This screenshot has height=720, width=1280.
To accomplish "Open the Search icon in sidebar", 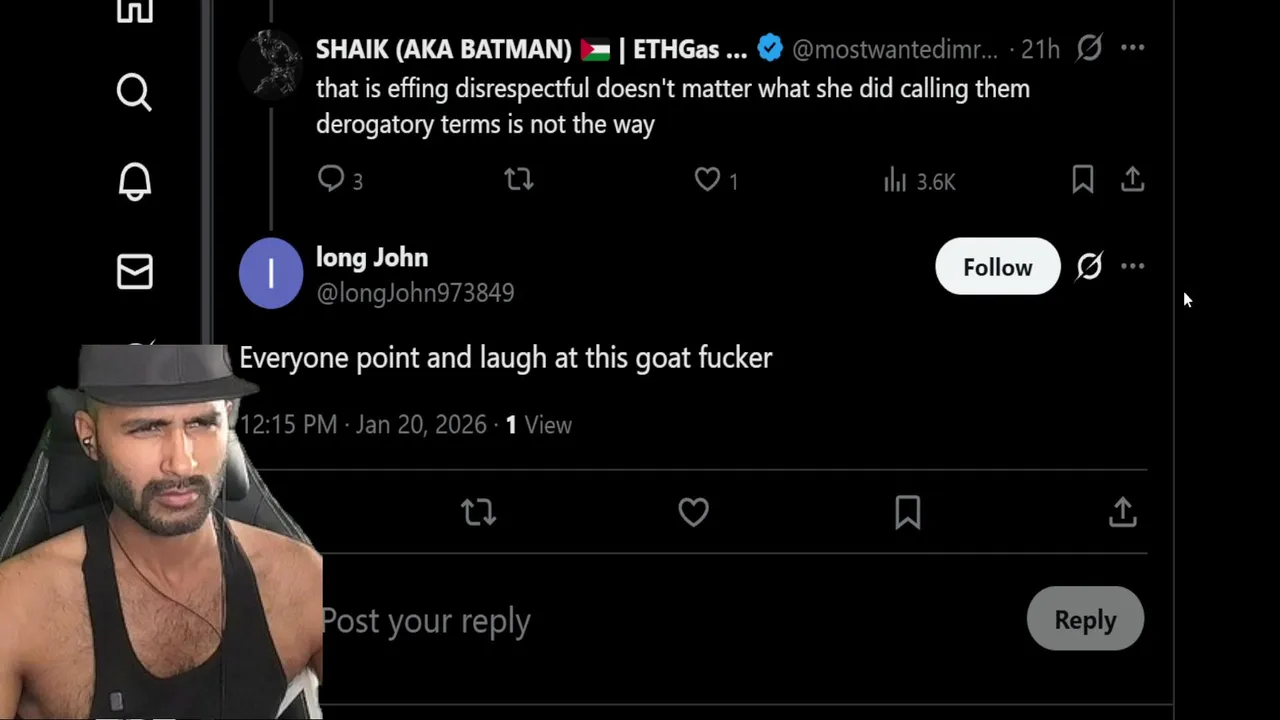I will tap(134, 93).
